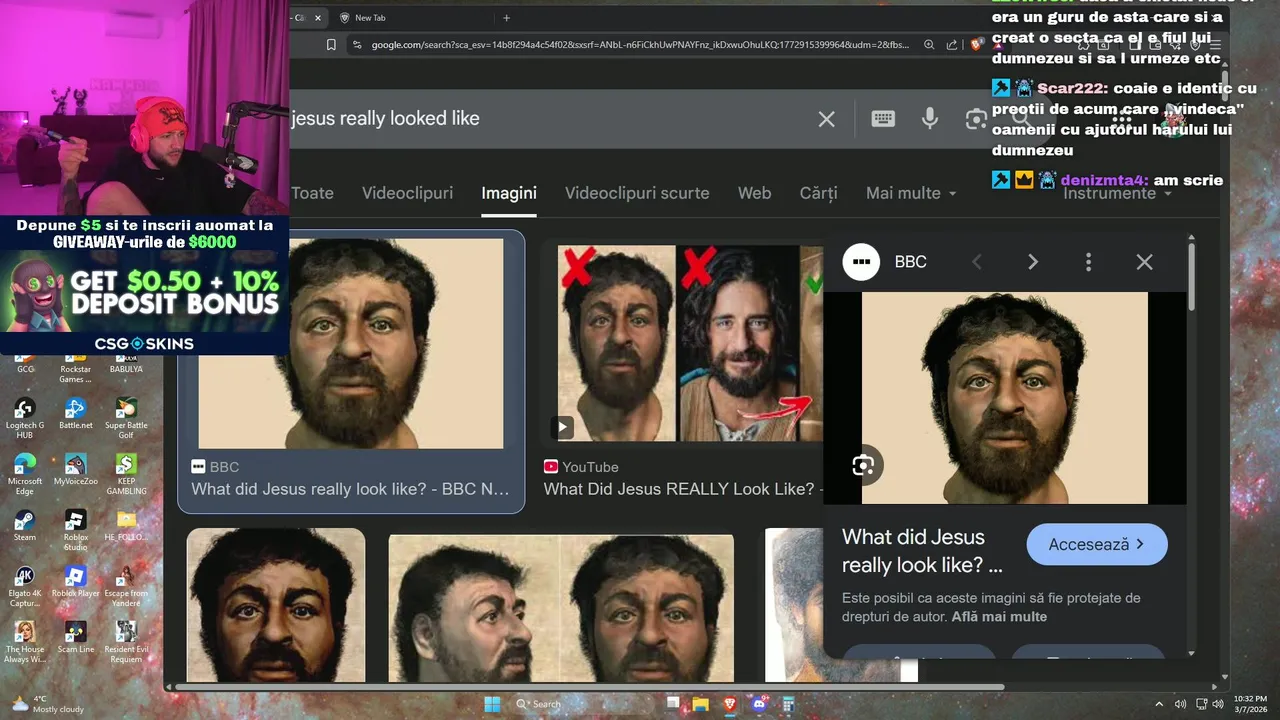The width and height of the screenshot is (1280, 720).
Task: Share this page from address bar
Action: point(952,44)
